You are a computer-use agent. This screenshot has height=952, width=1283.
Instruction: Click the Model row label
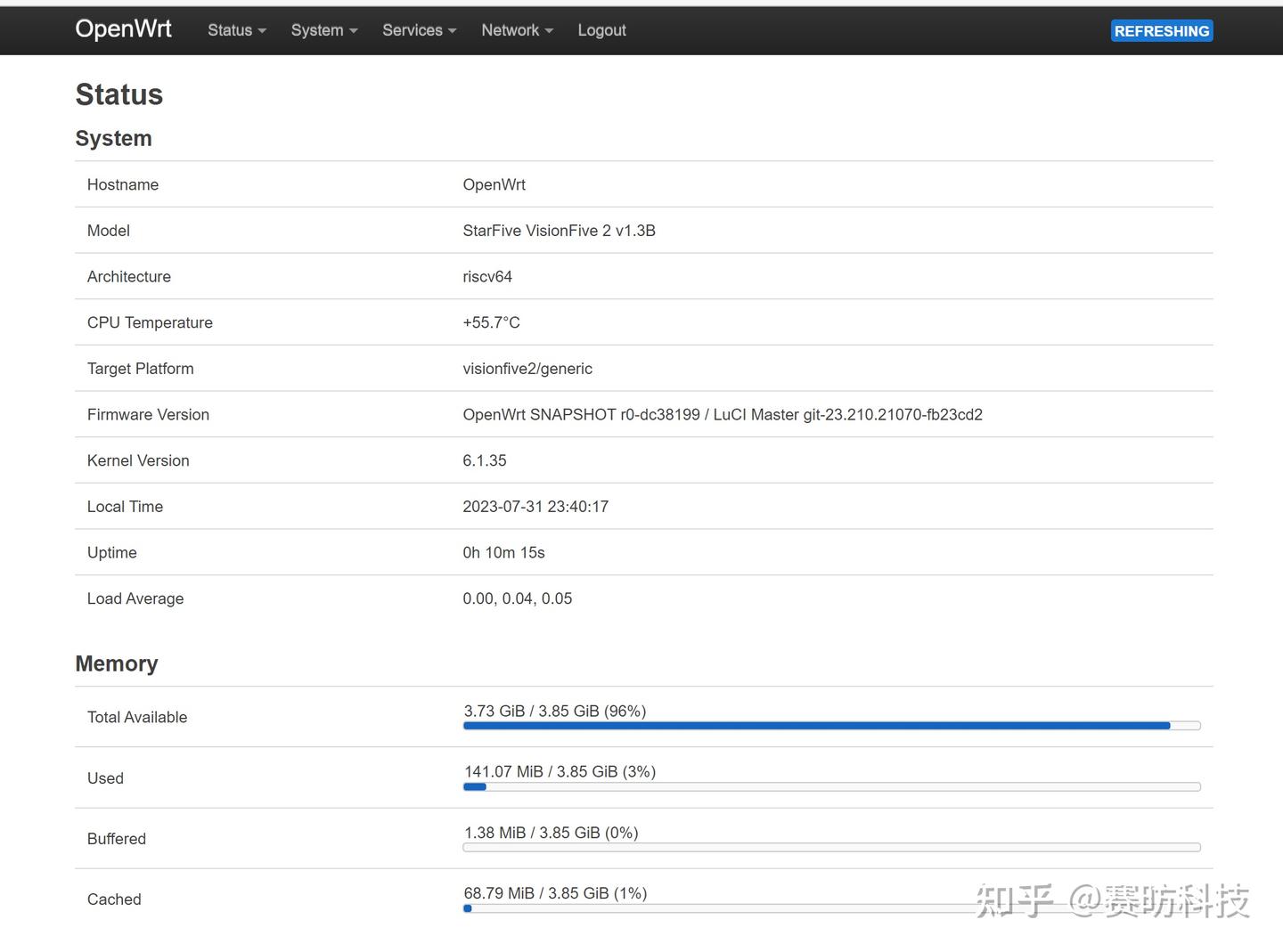point(109,231)
